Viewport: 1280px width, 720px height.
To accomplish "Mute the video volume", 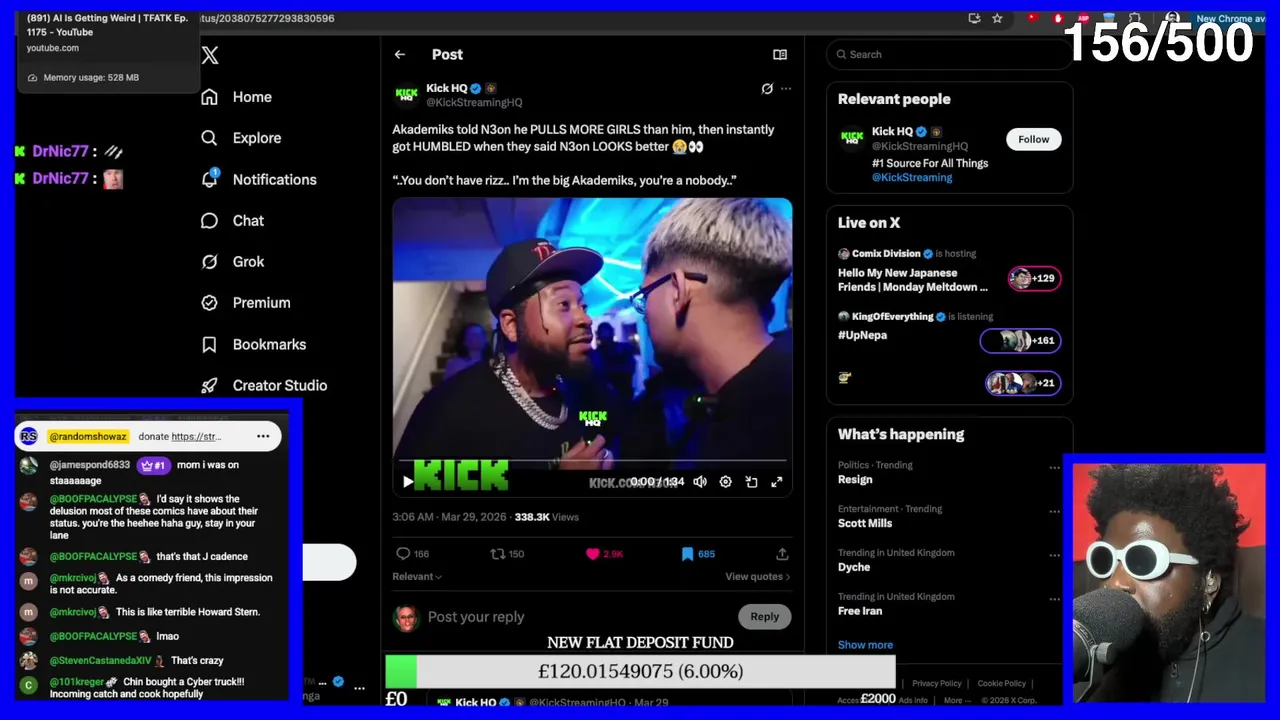I will click(700, 482).
